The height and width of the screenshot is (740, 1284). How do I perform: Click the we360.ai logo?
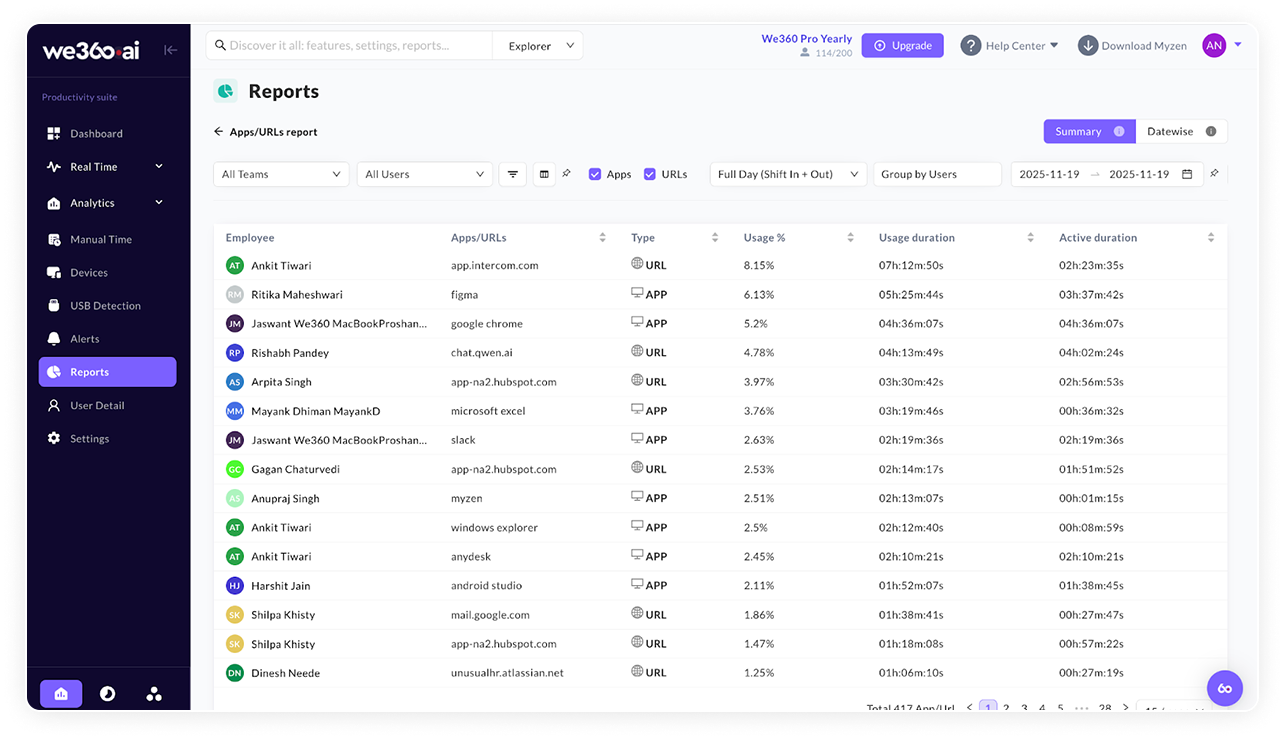tap(91, 51)
